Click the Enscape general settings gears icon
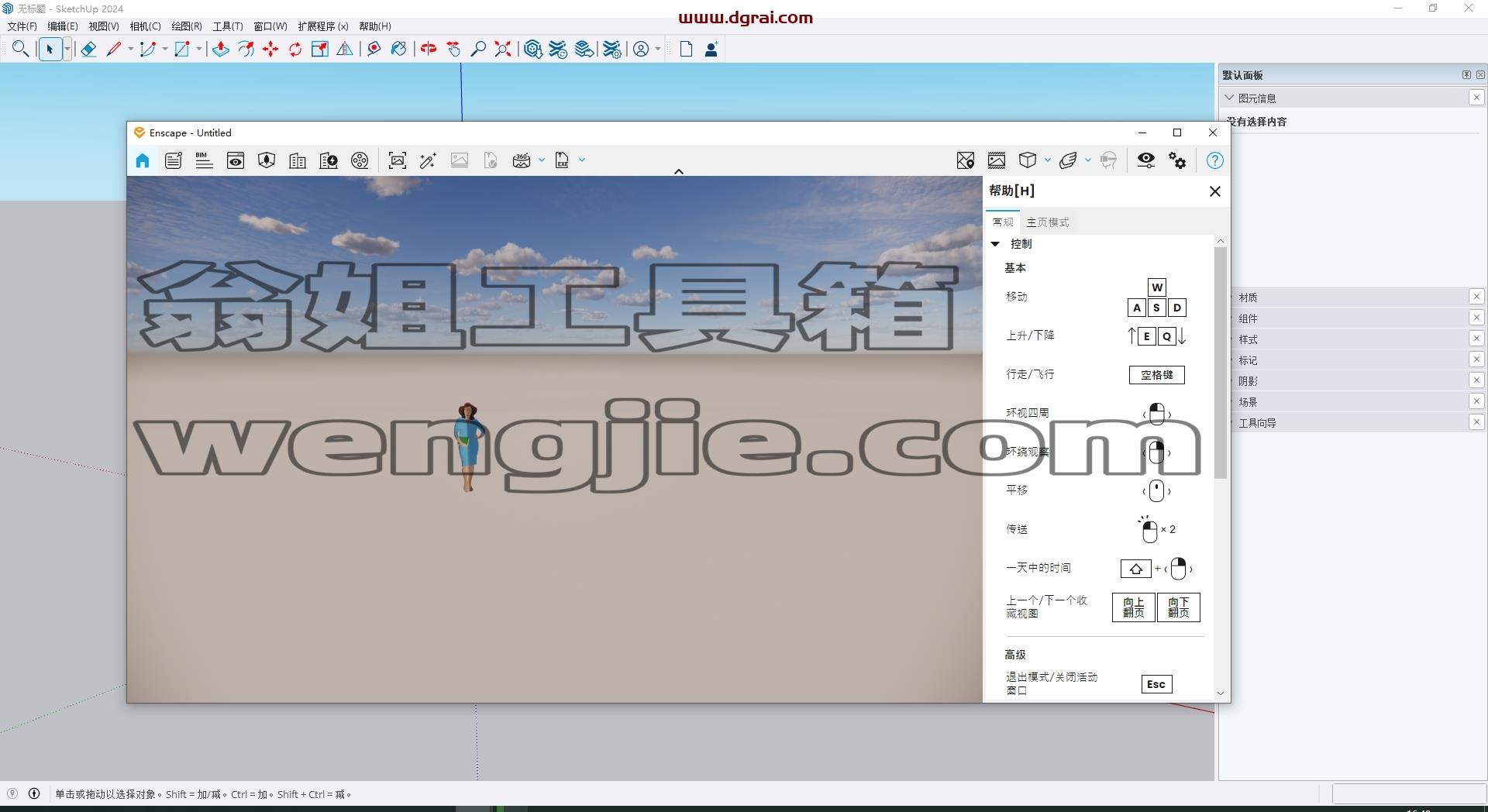 [x=1177, y=160]
